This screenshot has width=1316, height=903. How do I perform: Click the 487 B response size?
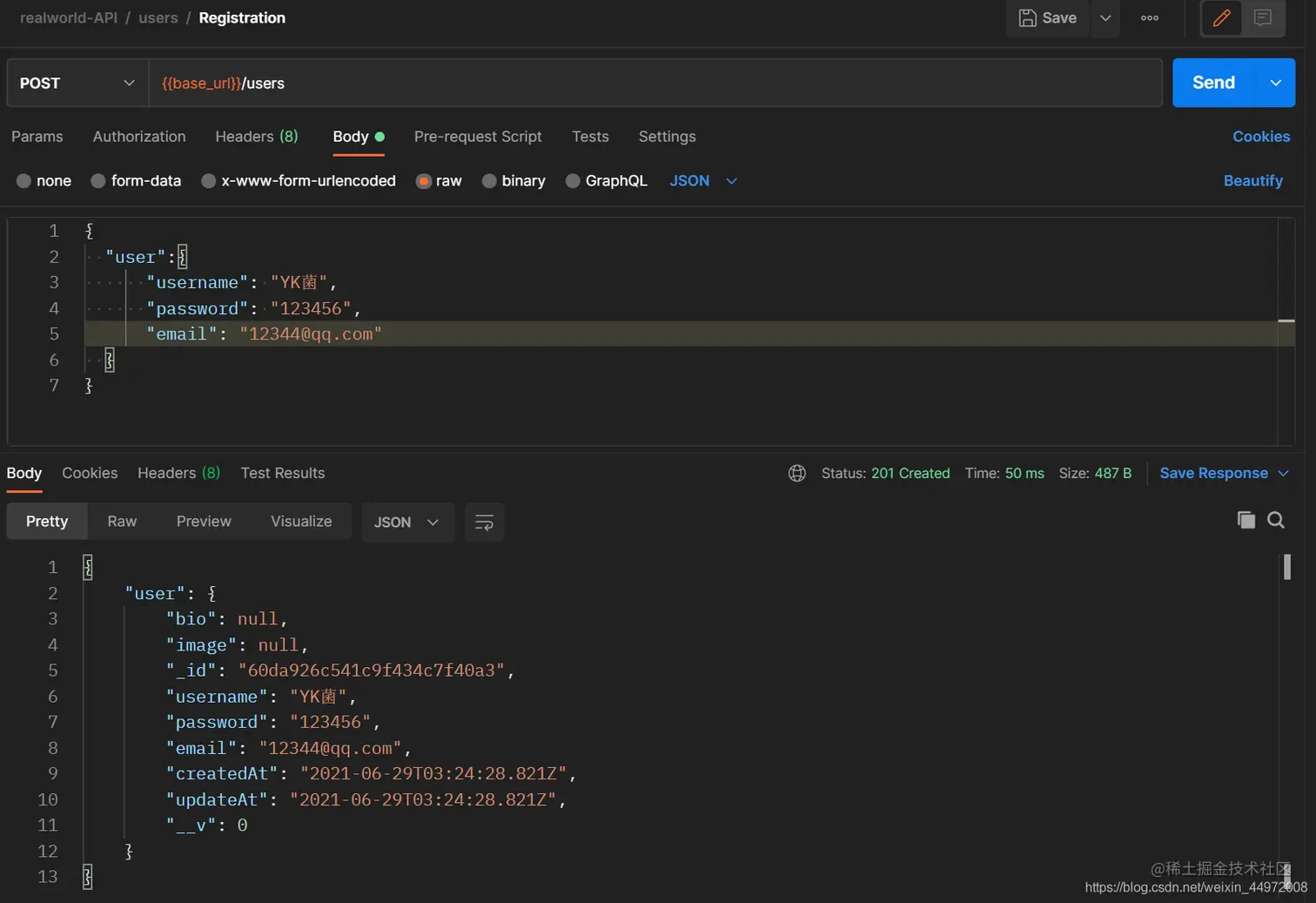(x=1113, y=473)
